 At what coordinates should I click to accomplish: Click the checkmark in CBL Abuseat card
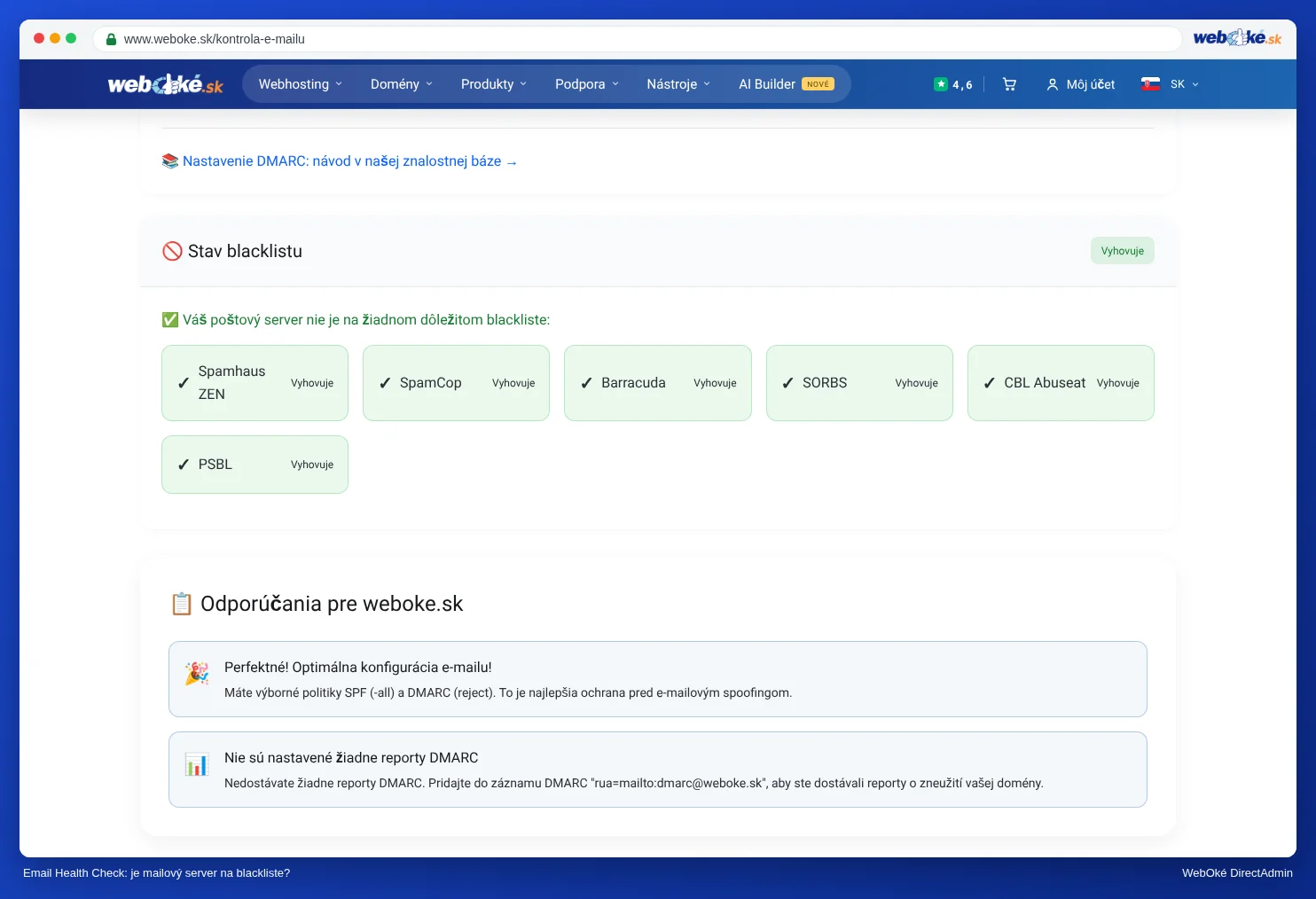tap(989, 383)
